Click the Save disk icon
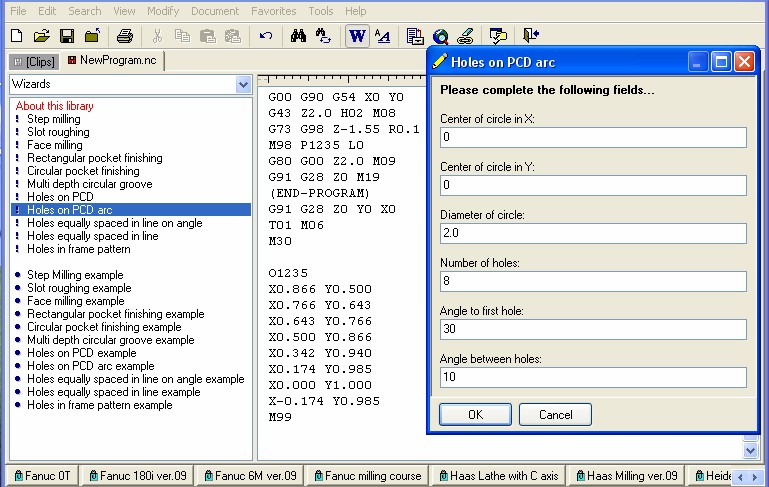 pyautogui.click(x=67, y=36)
